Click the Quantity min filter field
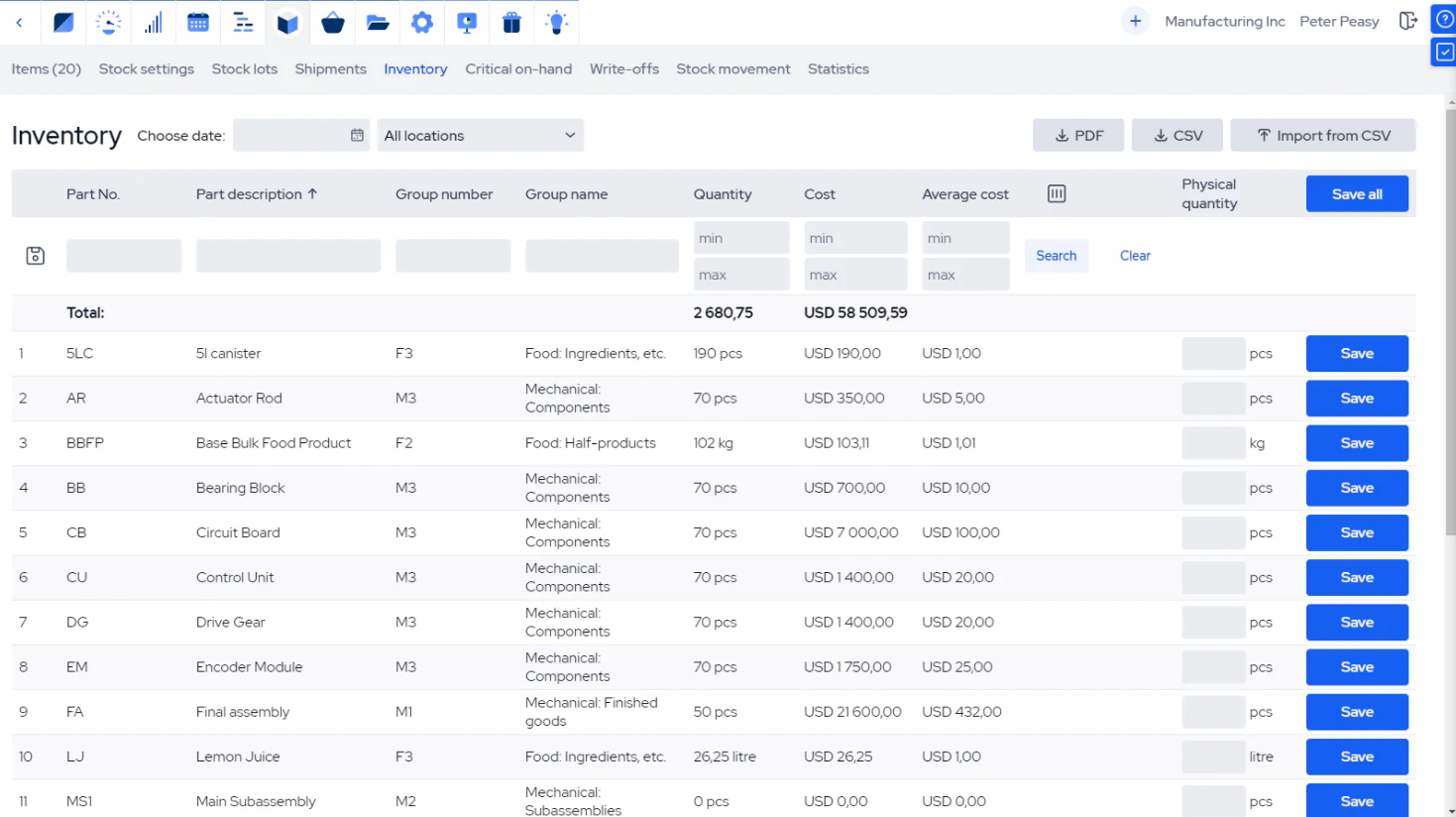 741,238
